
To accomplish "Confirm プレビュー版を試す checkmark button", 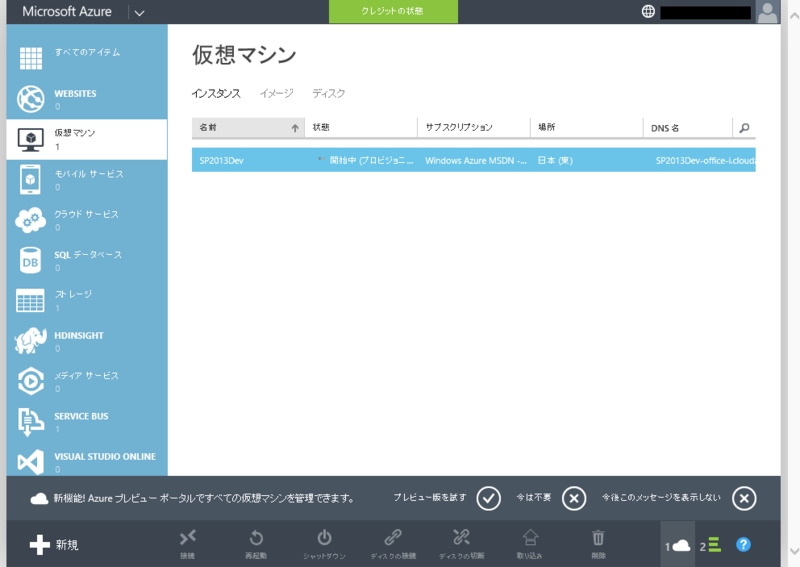I will pos(488,498).
